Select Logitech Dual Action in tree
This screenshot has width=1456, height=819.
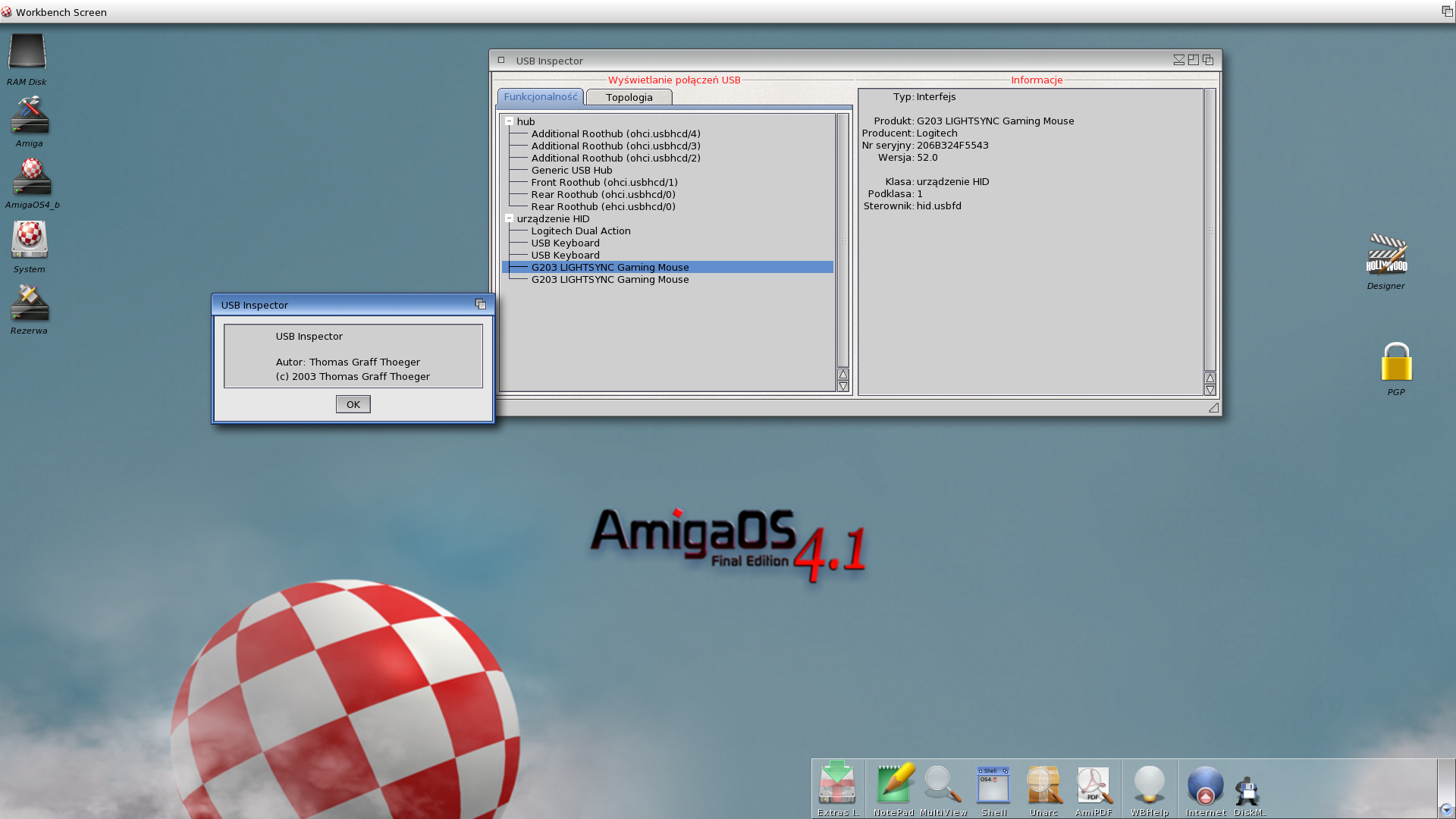580,231
